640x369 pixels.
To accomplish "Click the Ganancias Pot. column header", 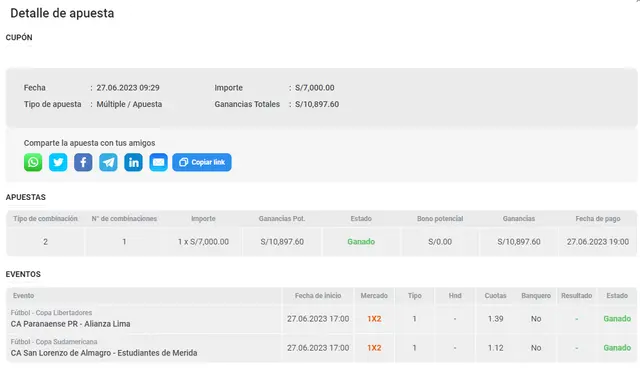I will (282, 219).
